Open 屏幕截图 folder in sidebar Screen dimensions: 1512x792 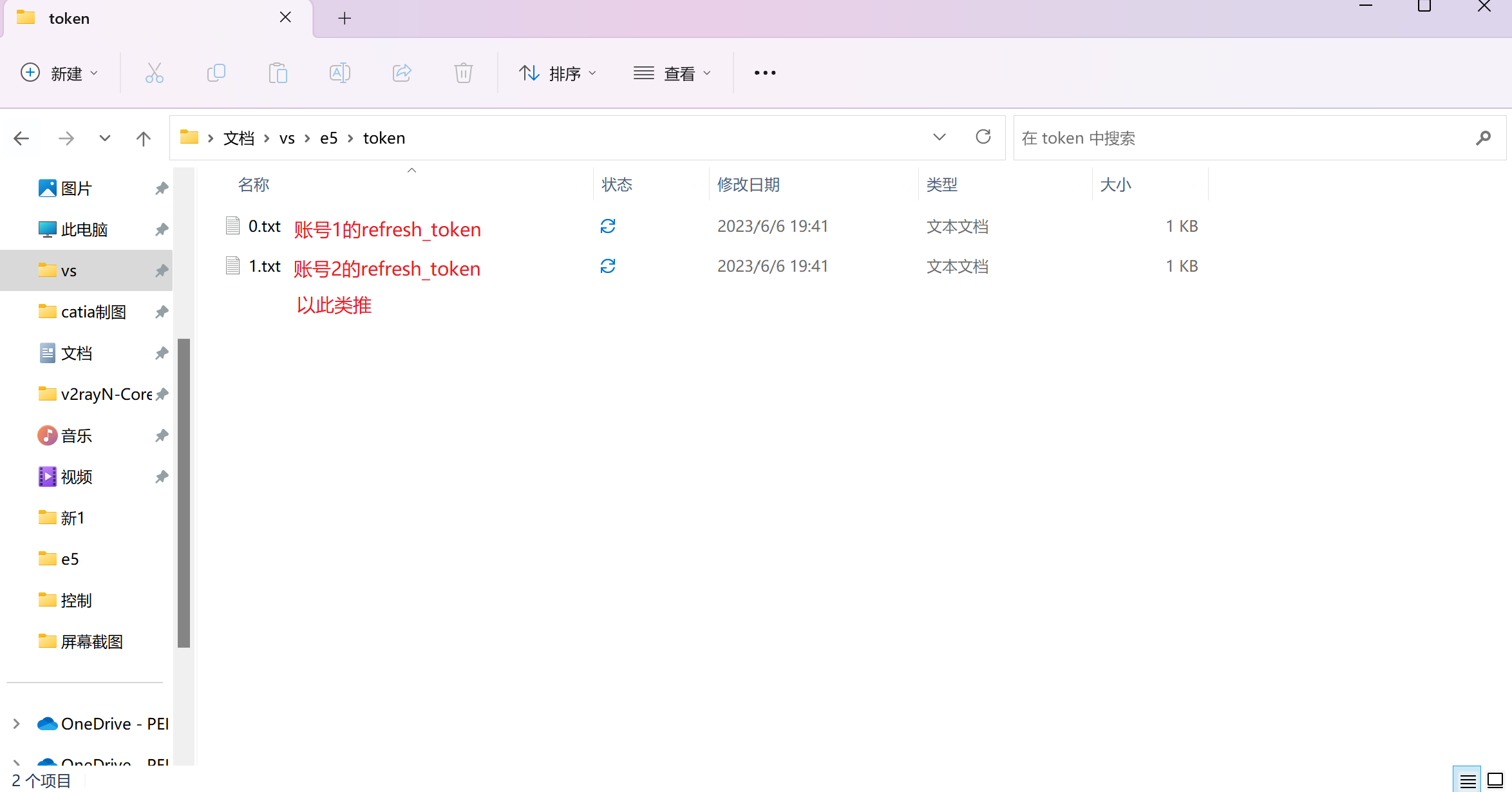92,641
